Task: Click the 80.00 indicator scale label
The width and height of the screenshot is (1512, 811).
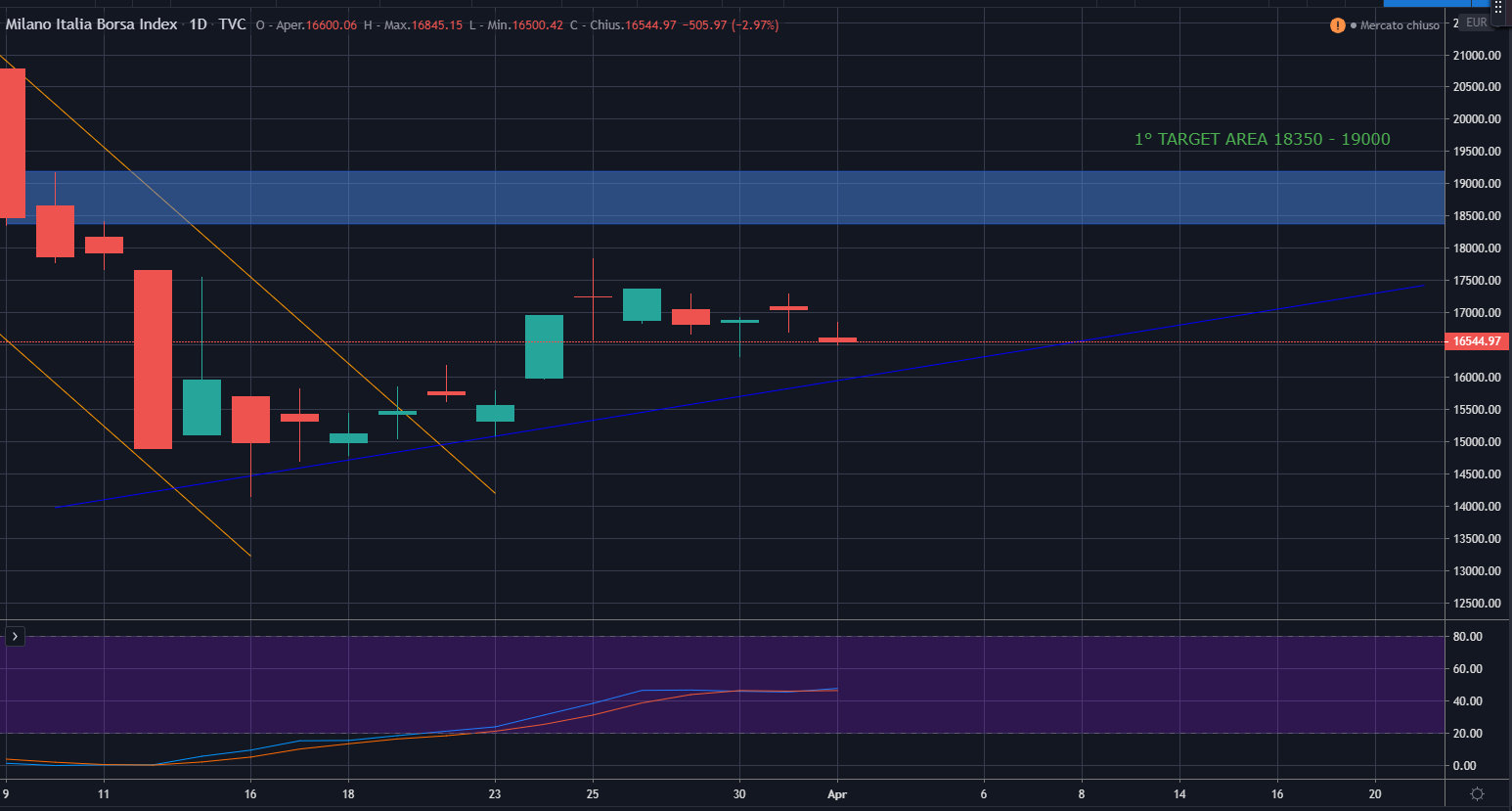Action: click(1467, 637)
